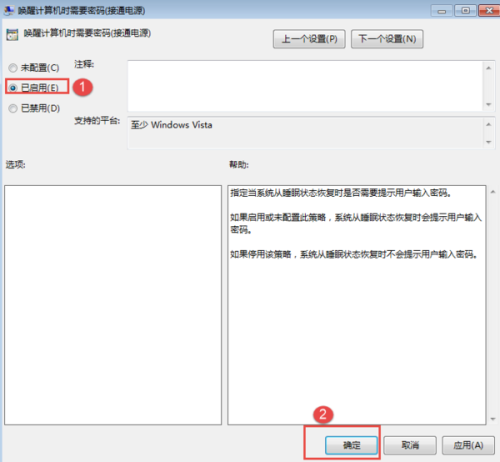The image size is (500, 462).
Task: Click the 至少 Windows Vista platform text
Action: pyautogui.click(x=172, y=125)
